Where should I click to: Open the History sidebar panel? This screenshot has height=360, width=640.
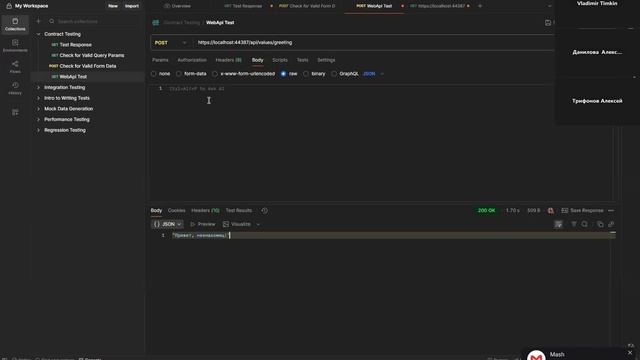[15, 88]
